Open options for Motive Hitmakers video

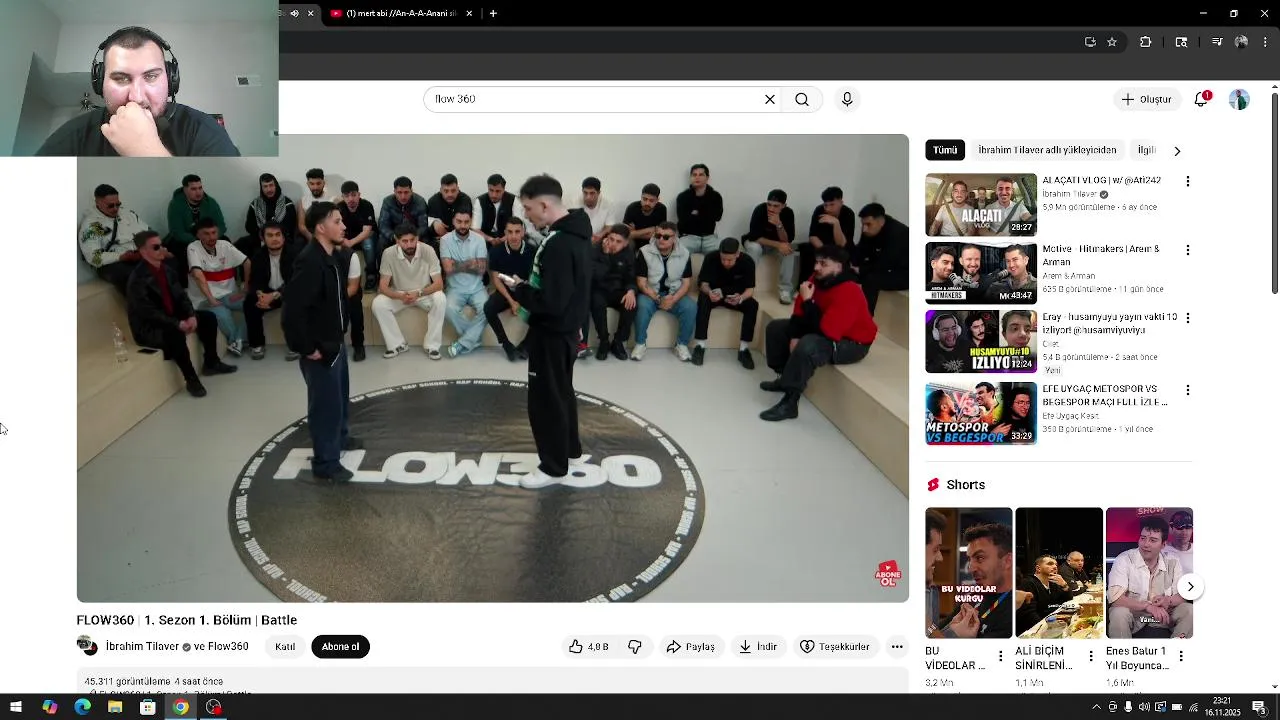click(x=1187, y=250)
